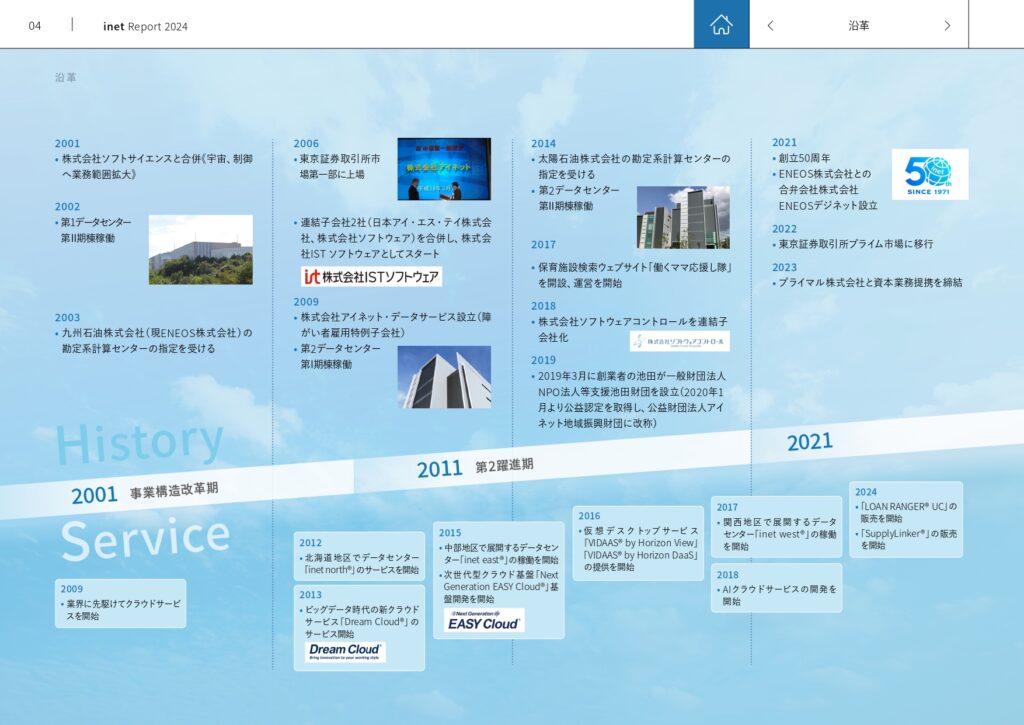Click the 2013 Dream Cloud service card text
The image size is (1024, 725).
(362, 622)
